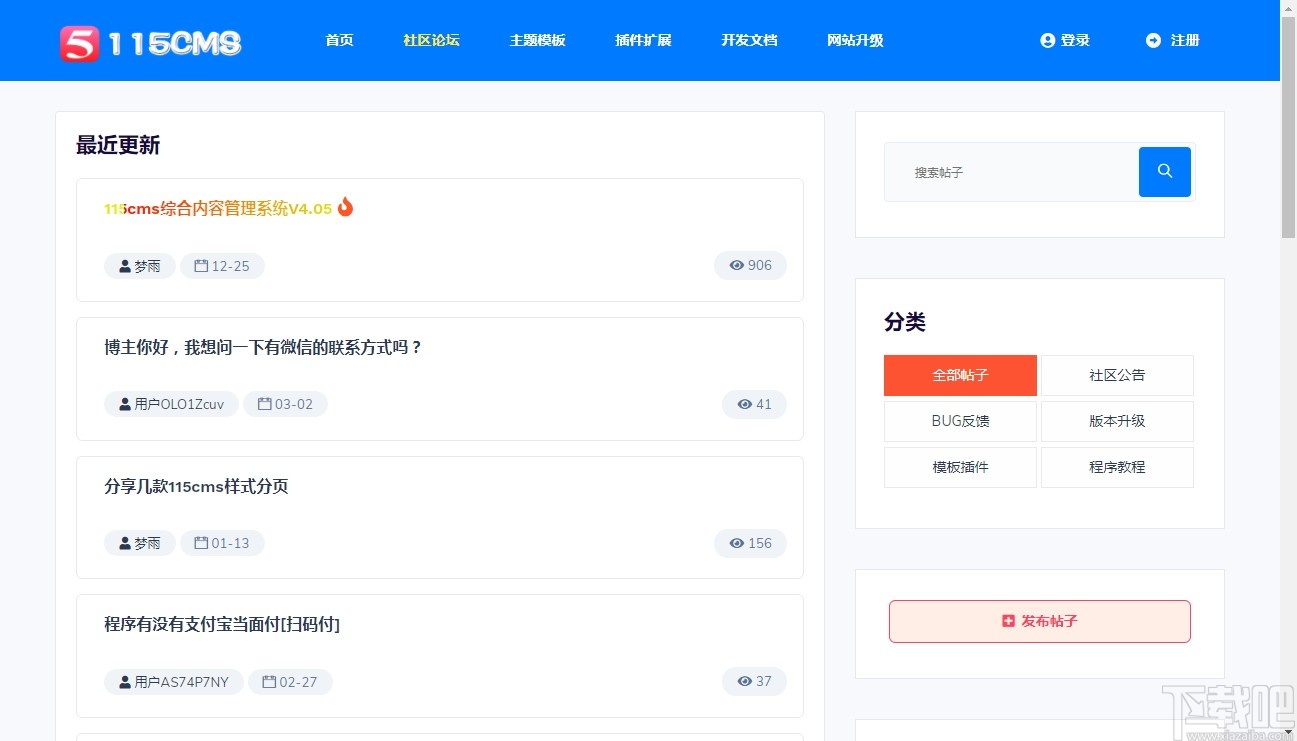Click the user icon beside 用户OLO1Zcuv
1297x741 pixels.
[125, 404]
